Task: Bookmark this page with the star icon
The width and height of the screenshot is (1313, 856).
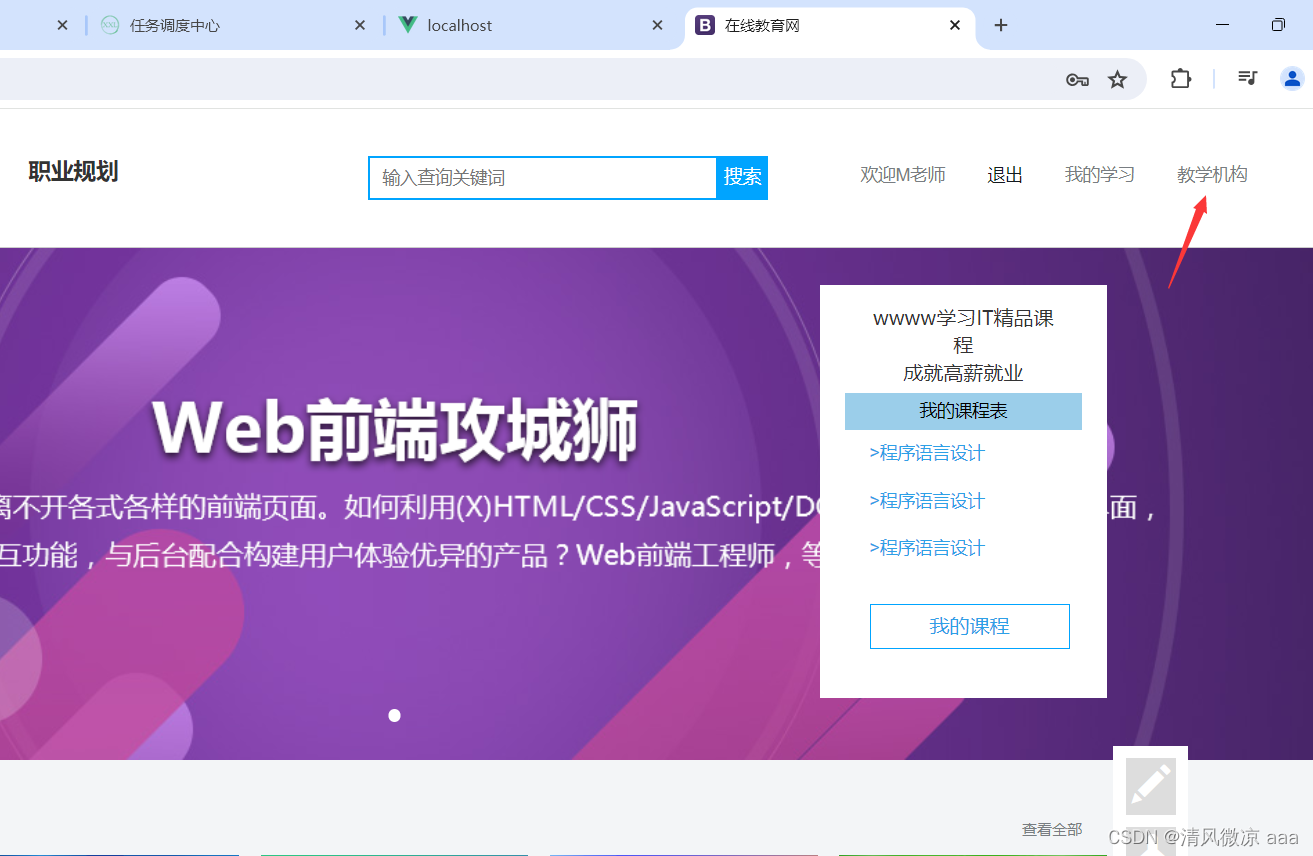Action: tap(1118, 79)
